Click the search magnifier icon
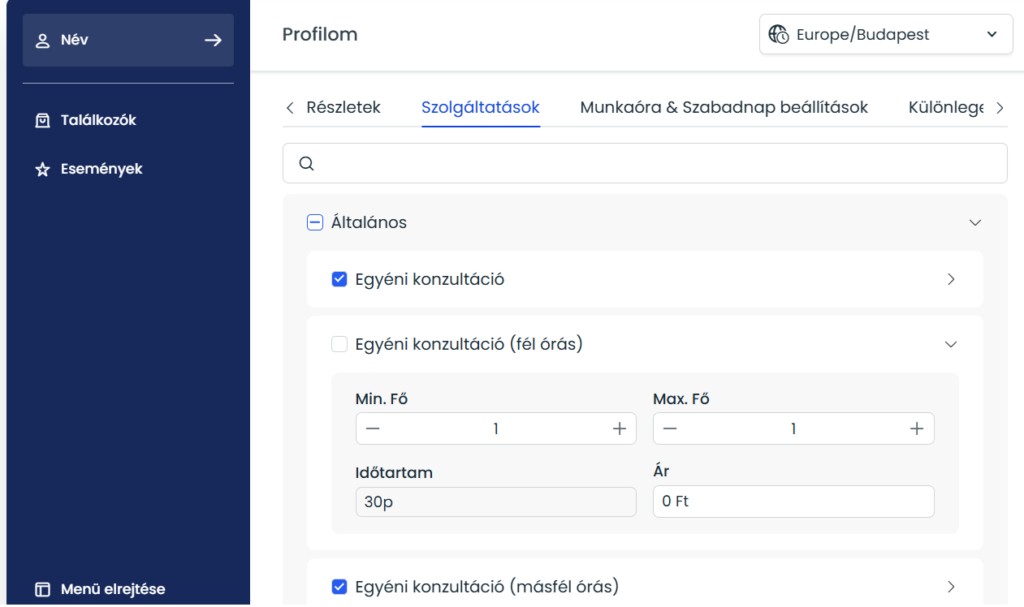Viewport: 1024px width, 607px height. (307, 163)
